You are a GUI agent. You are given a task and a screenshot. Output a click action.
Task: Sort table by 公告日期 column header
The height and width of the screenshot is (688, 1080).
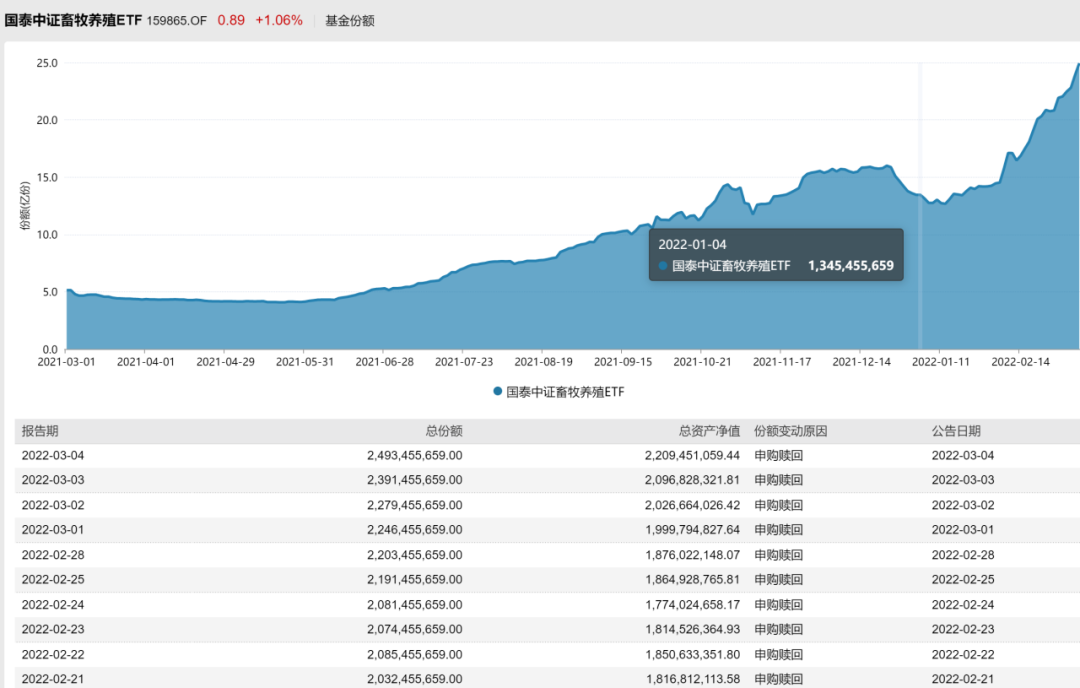pyautogui.click(x=956, y=431)
